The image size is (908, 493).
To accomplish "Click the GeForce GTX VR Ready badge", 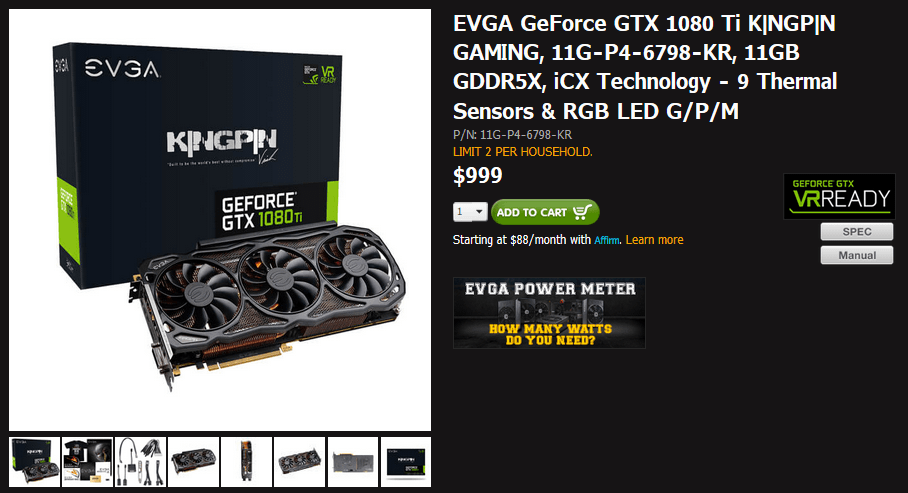I will point(839,196).
